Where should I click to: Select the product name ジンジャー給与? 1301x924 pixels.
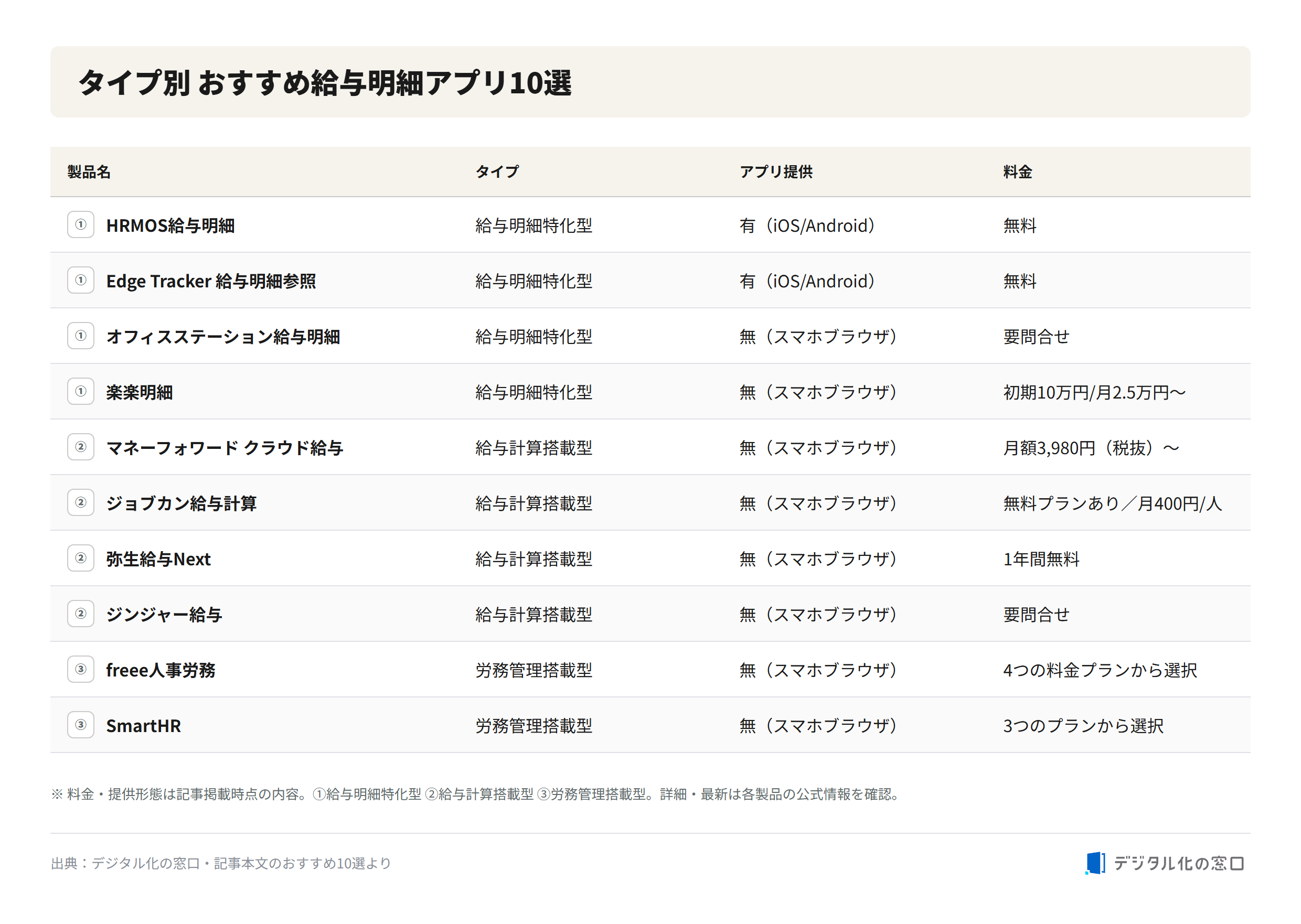(164, 615)
